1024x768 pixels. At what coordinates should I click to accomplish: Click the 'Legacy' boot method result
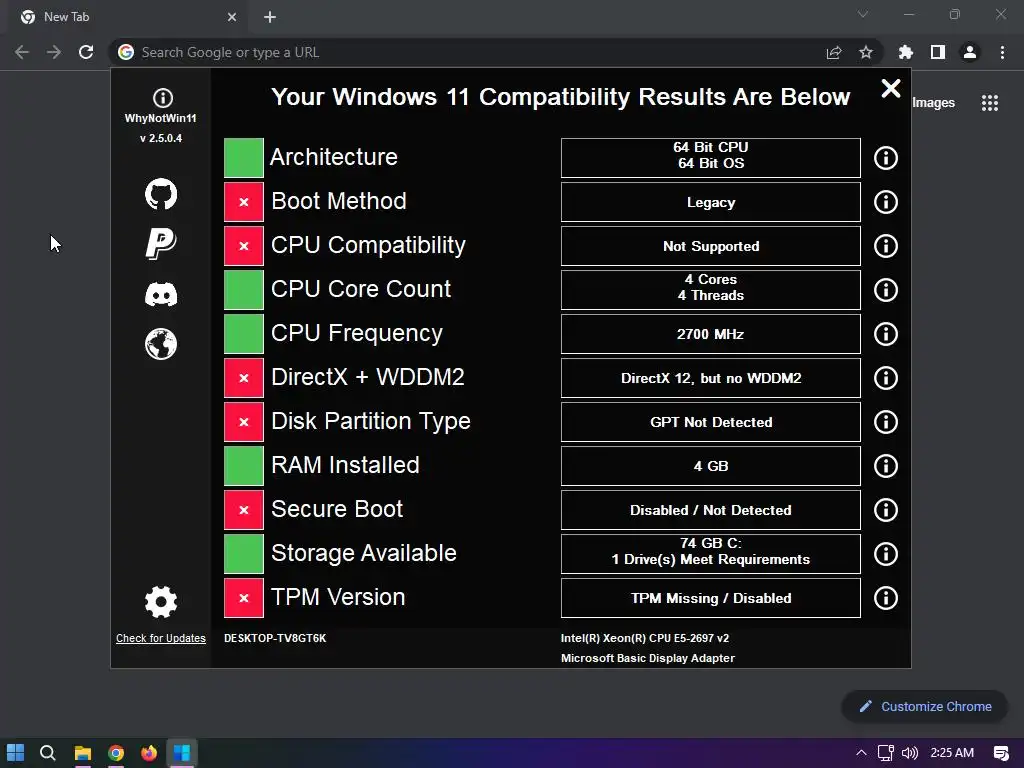point(711,202)
